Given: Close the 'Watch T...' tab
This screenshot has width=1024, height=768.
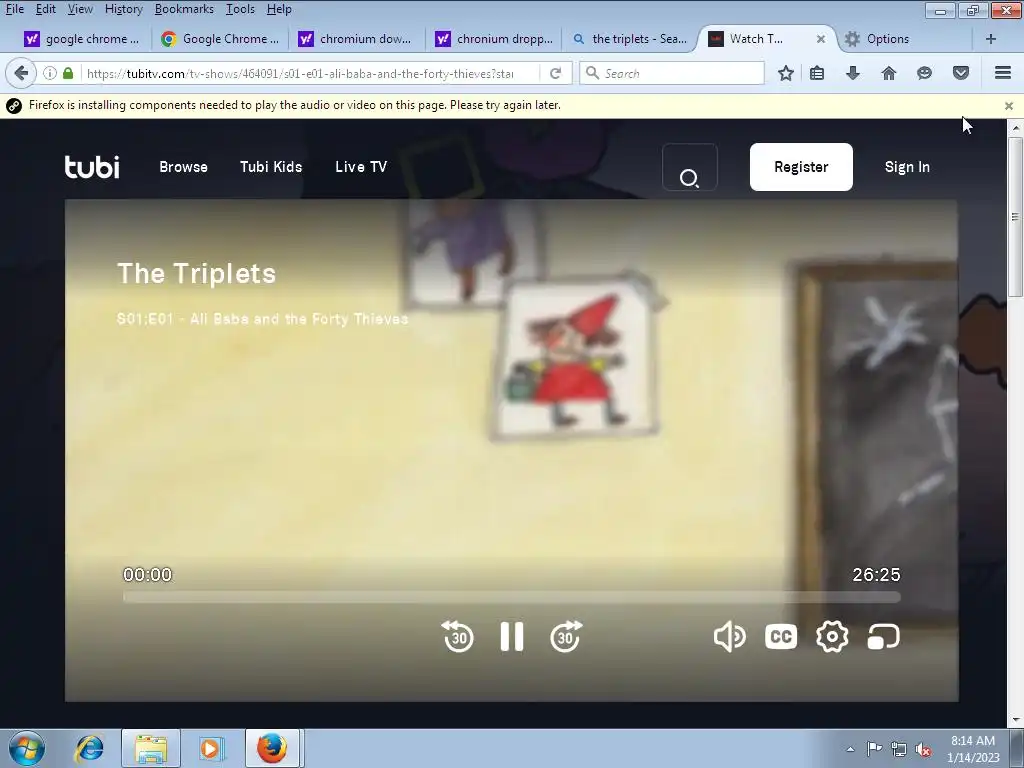Looking at the screenshot, I should click(x=821, y=39).
